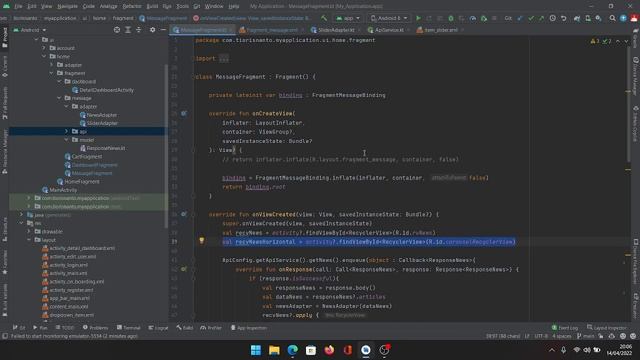Switch to the ApiService.kt tab
The width and height of the screenshot is (640, 360).
[389, 30]
